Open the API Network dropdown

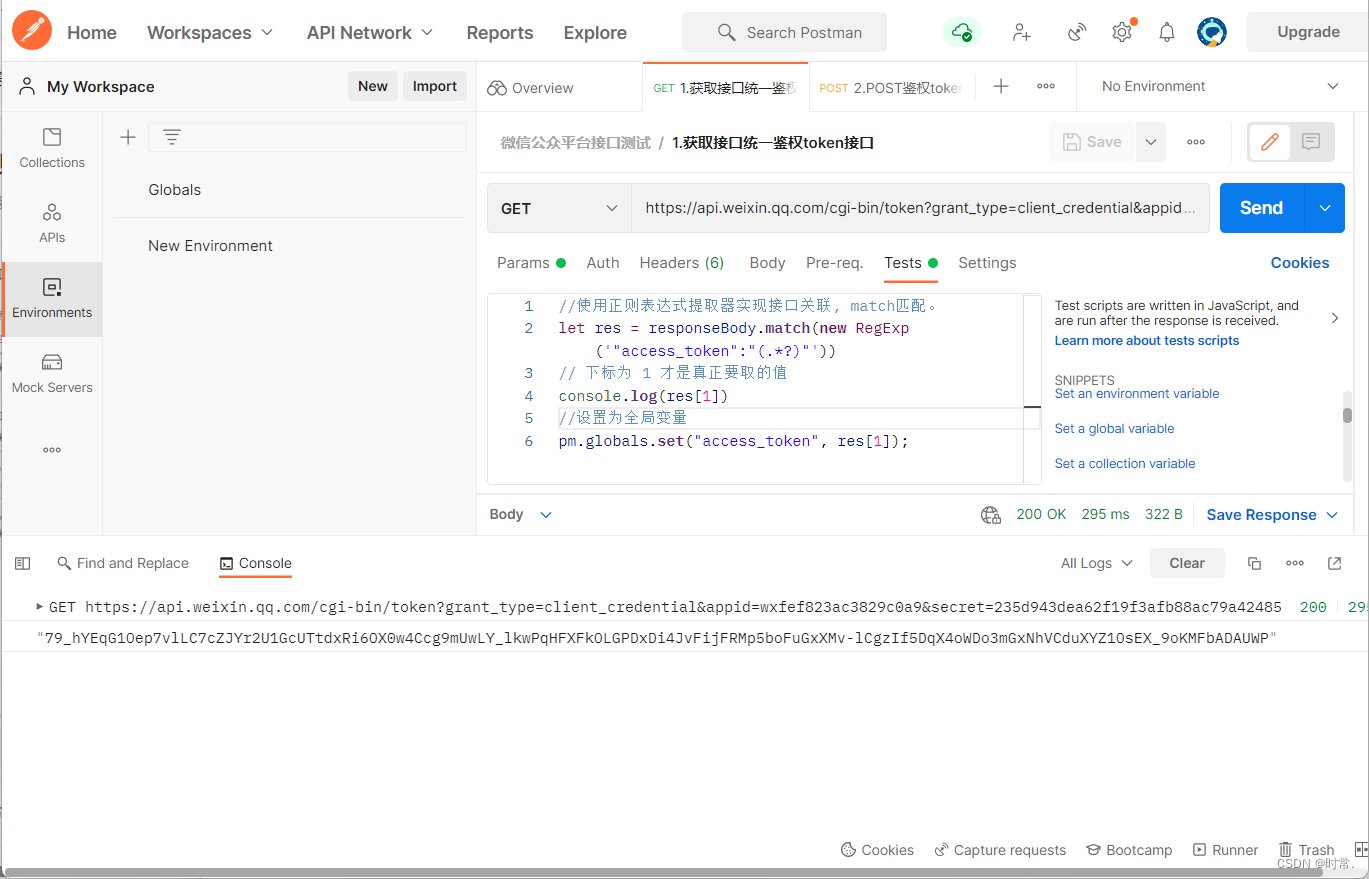click(x=370, y=32)
